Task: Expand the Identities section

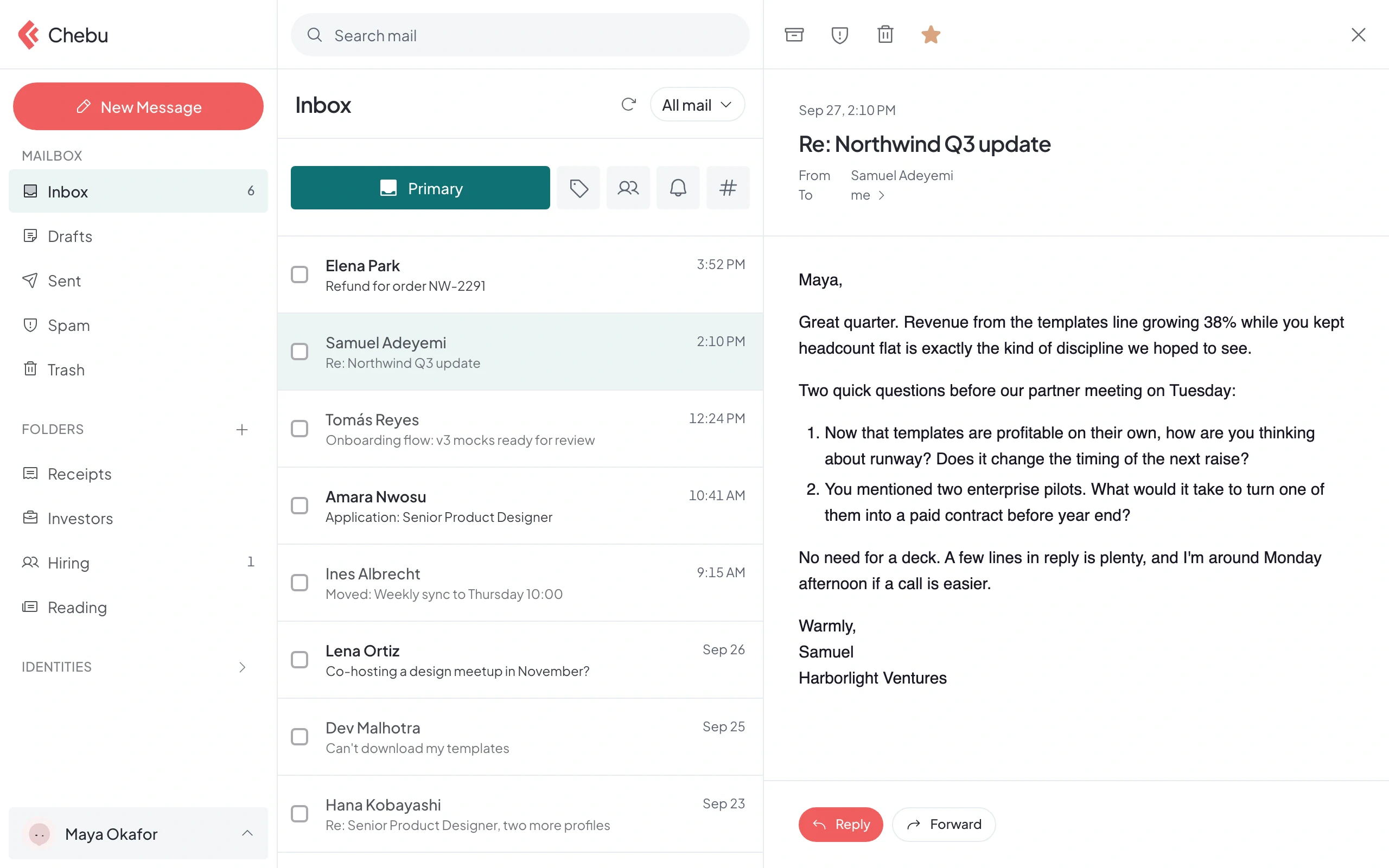Action: pos(242,667)
